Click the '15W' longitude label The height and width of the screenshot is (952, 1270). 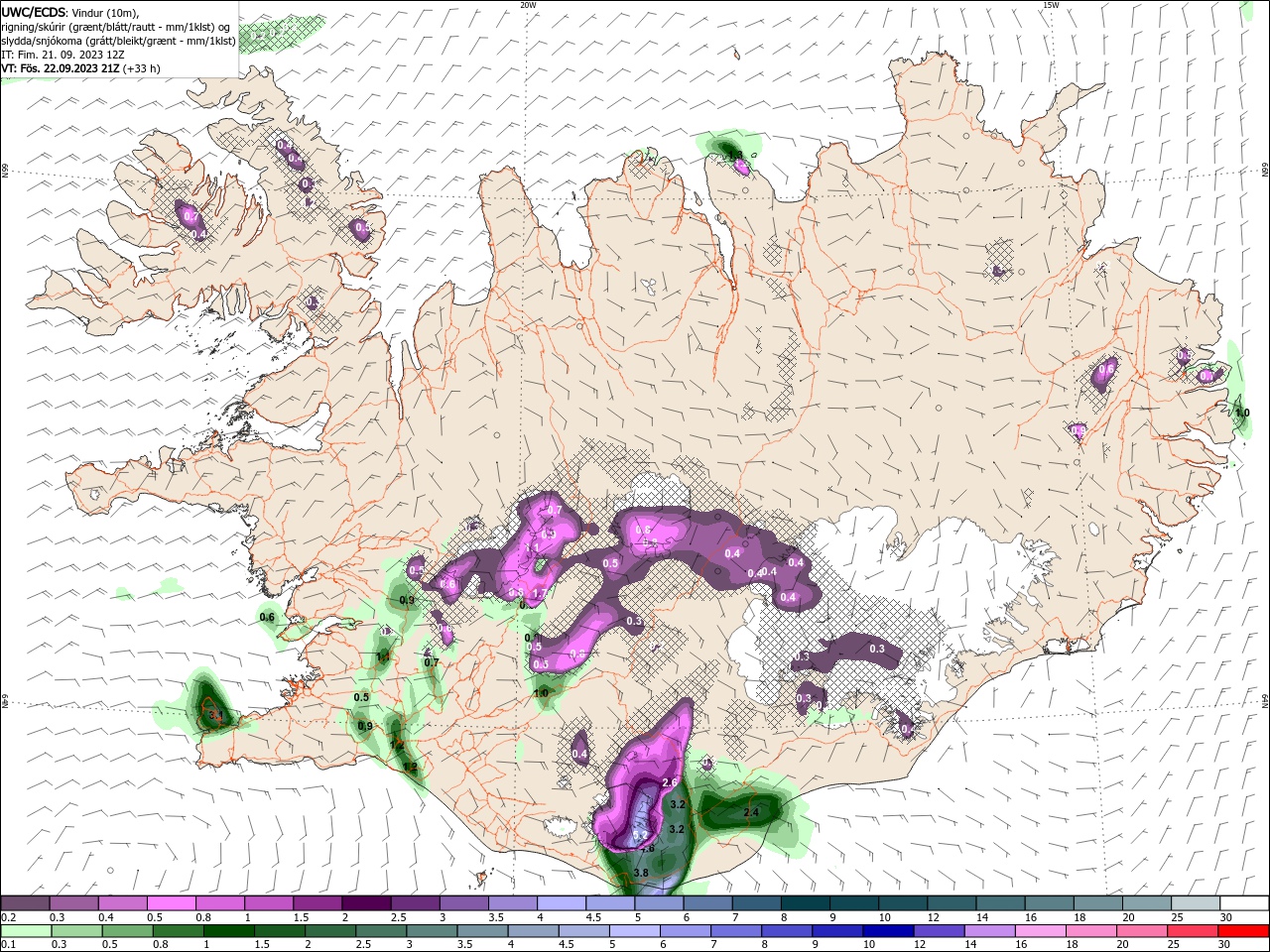(1051, 5)
